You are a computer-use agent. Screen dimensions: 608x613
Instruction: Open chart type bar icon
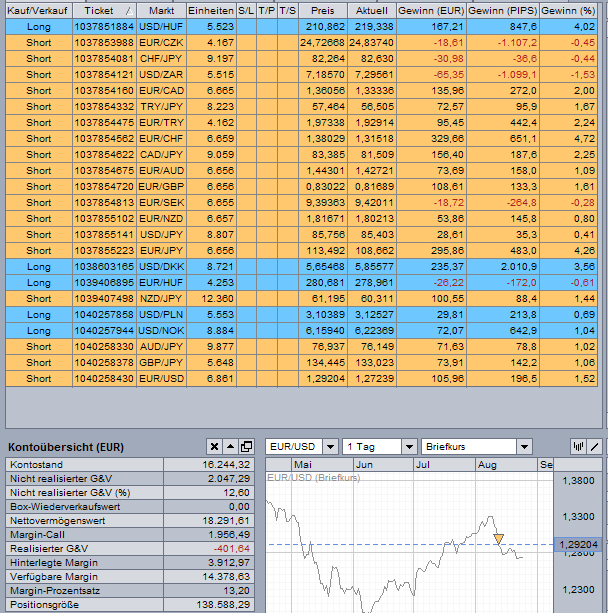coord(578,447)
